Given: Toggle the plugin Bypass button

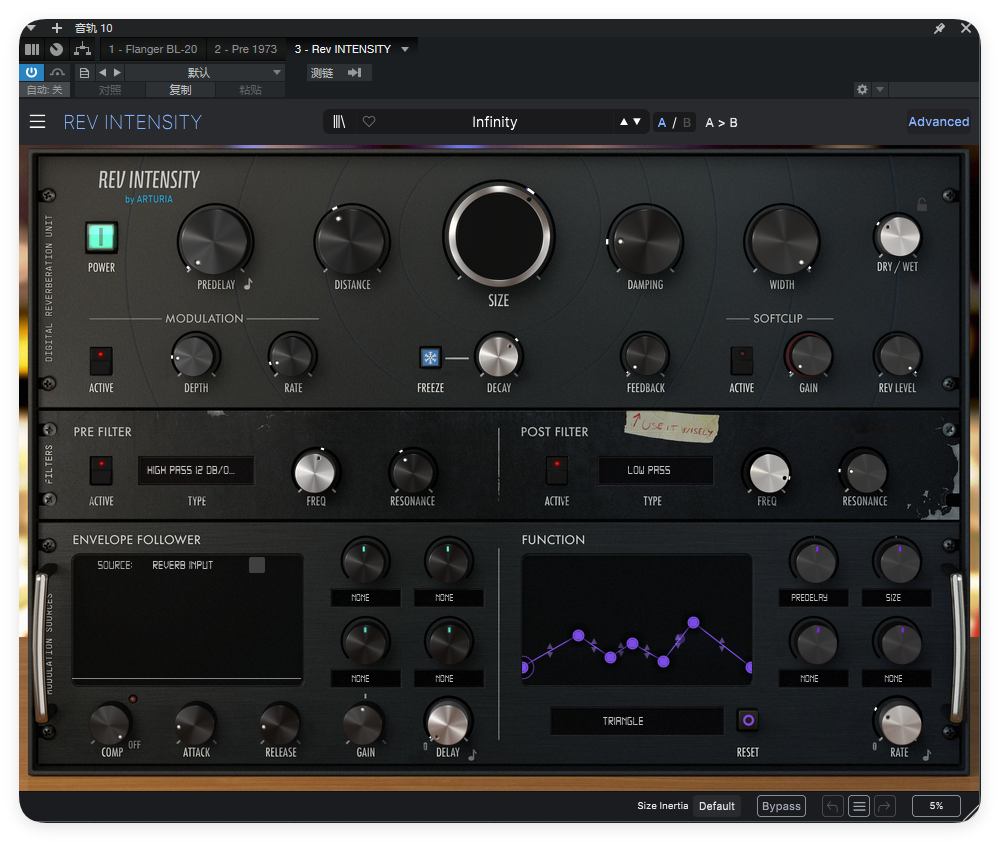Looking at the screenshot, I should pos(781,806).
